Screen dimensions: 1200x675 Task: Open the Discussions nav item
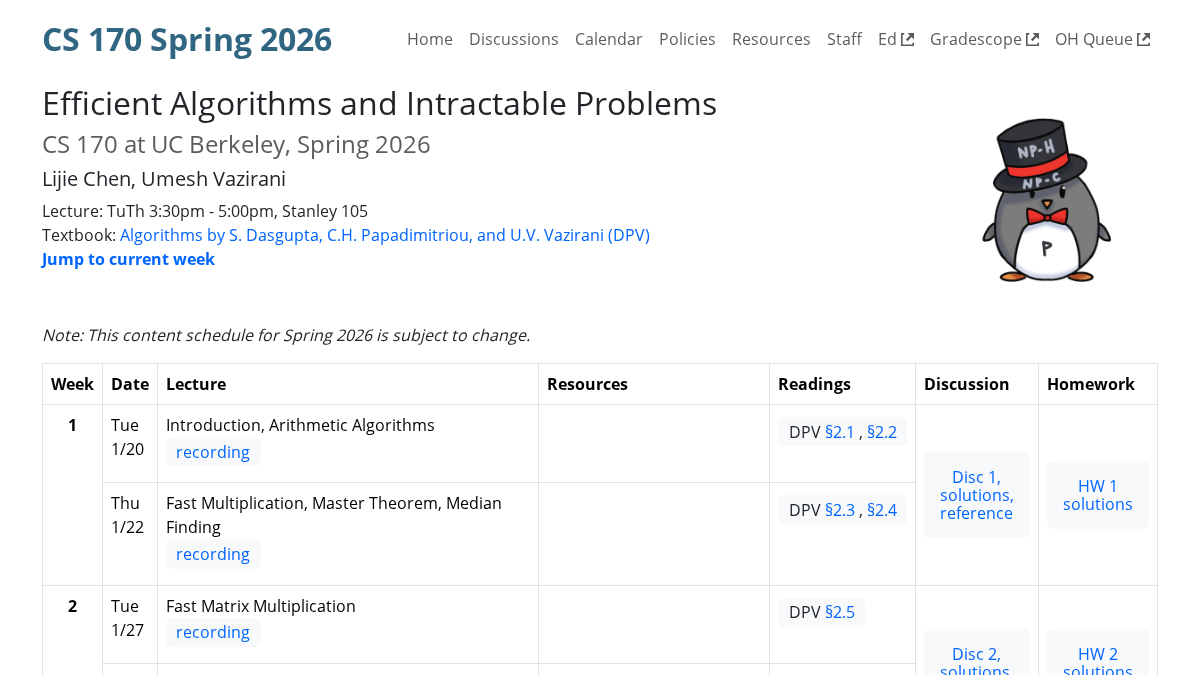(x=514, y=39)
